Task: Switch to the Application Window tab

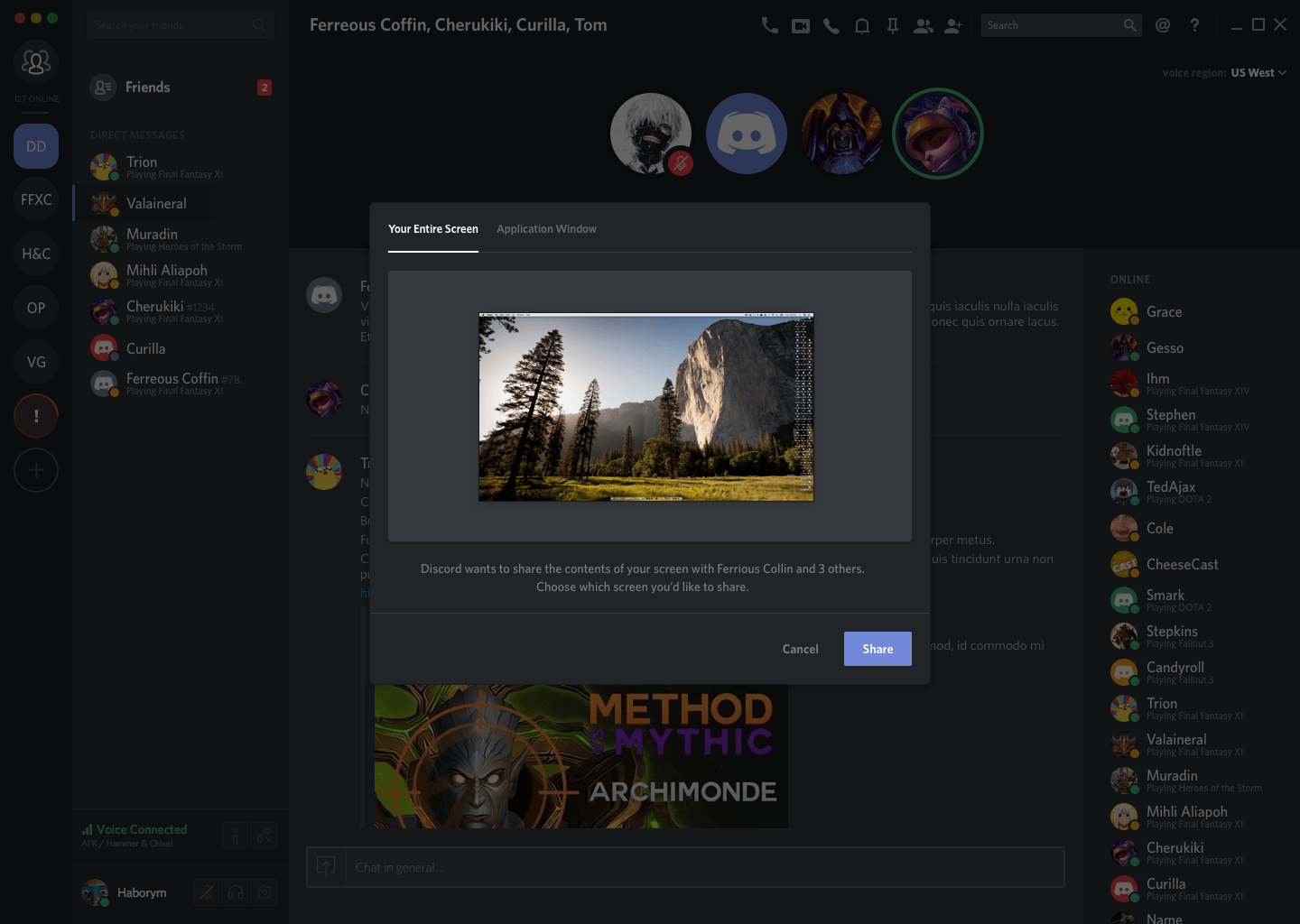Action: click(546, 229)
